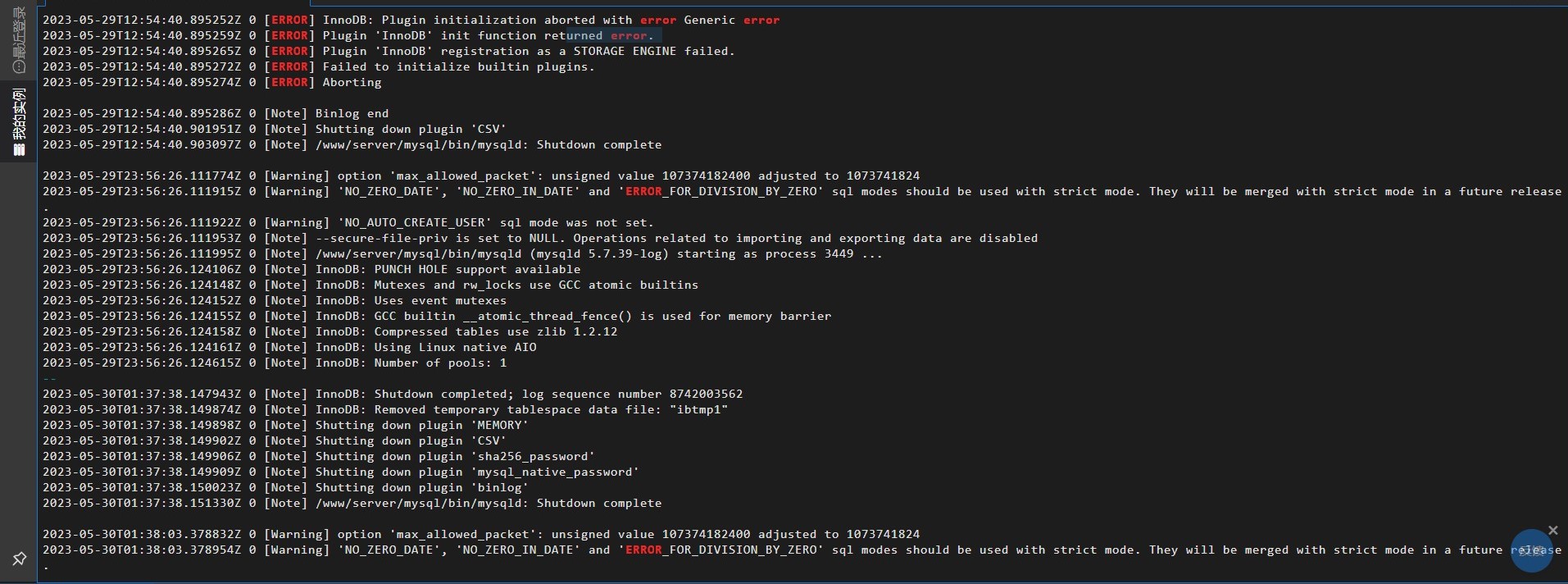
Task: Click the 'Aborting' error log line
Action: click(212, 82)
